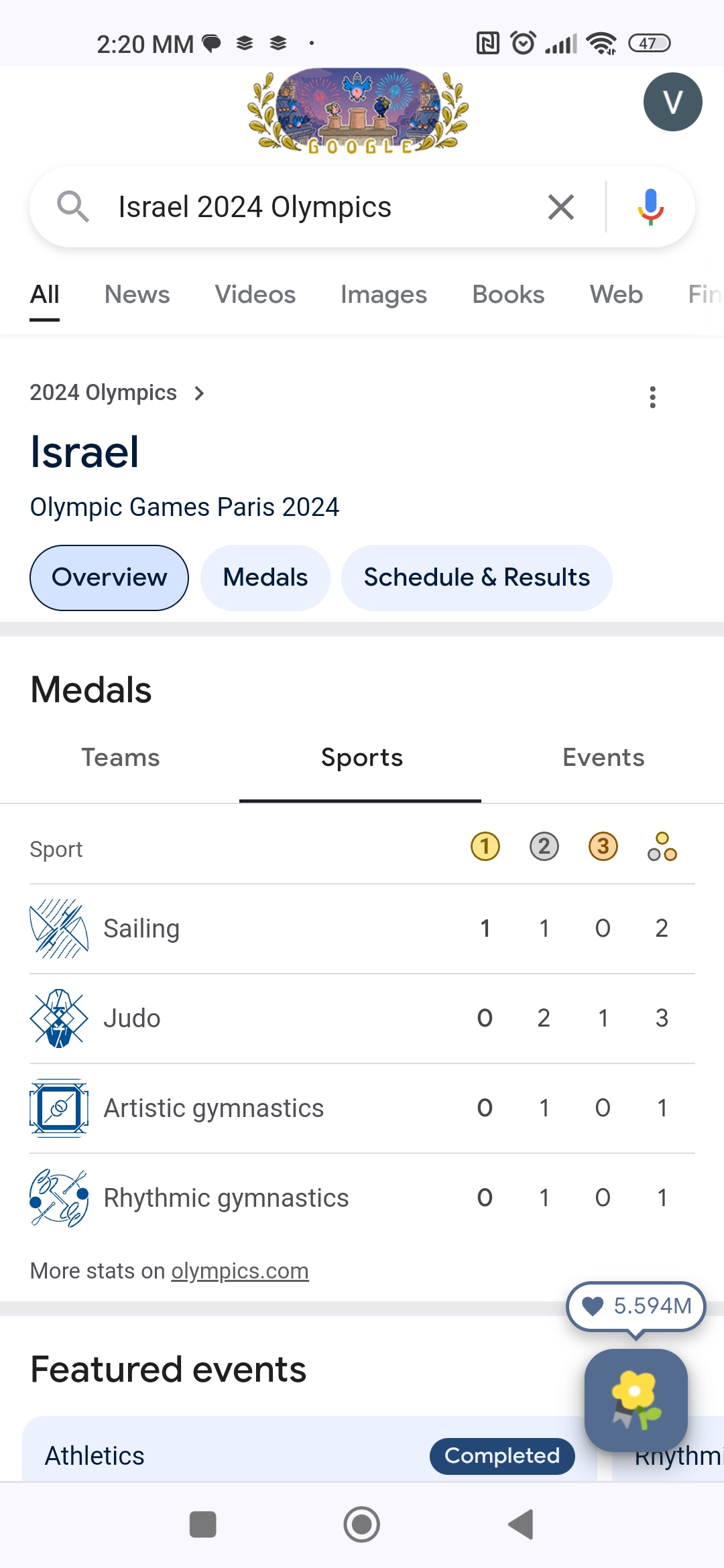Switch to the Teams medals tab
The image size is (724, 1568).
click(x=121, y=758)
